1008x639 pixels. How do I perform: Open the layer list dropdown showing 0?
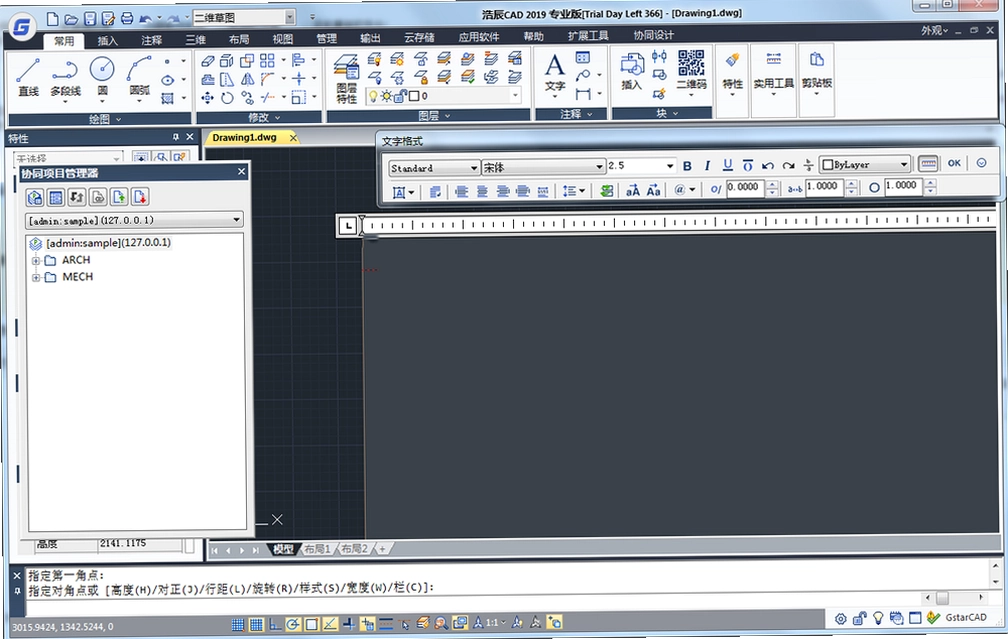(x=442, y=96)
